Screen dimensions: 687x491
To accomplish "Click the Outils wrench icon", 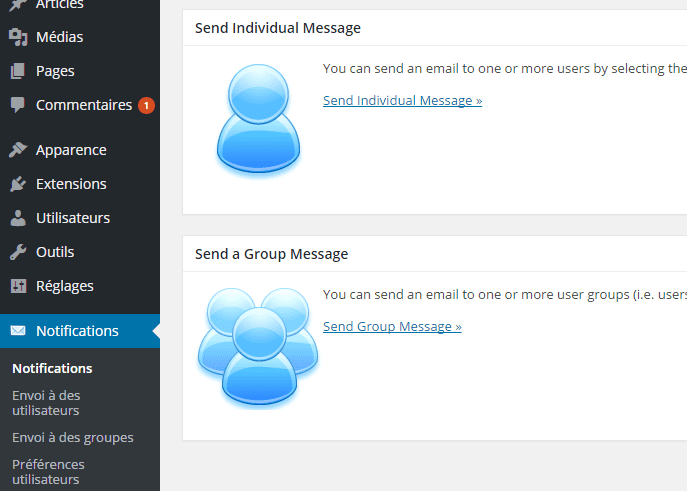I will pyautogui.click(x=18, y=252).
